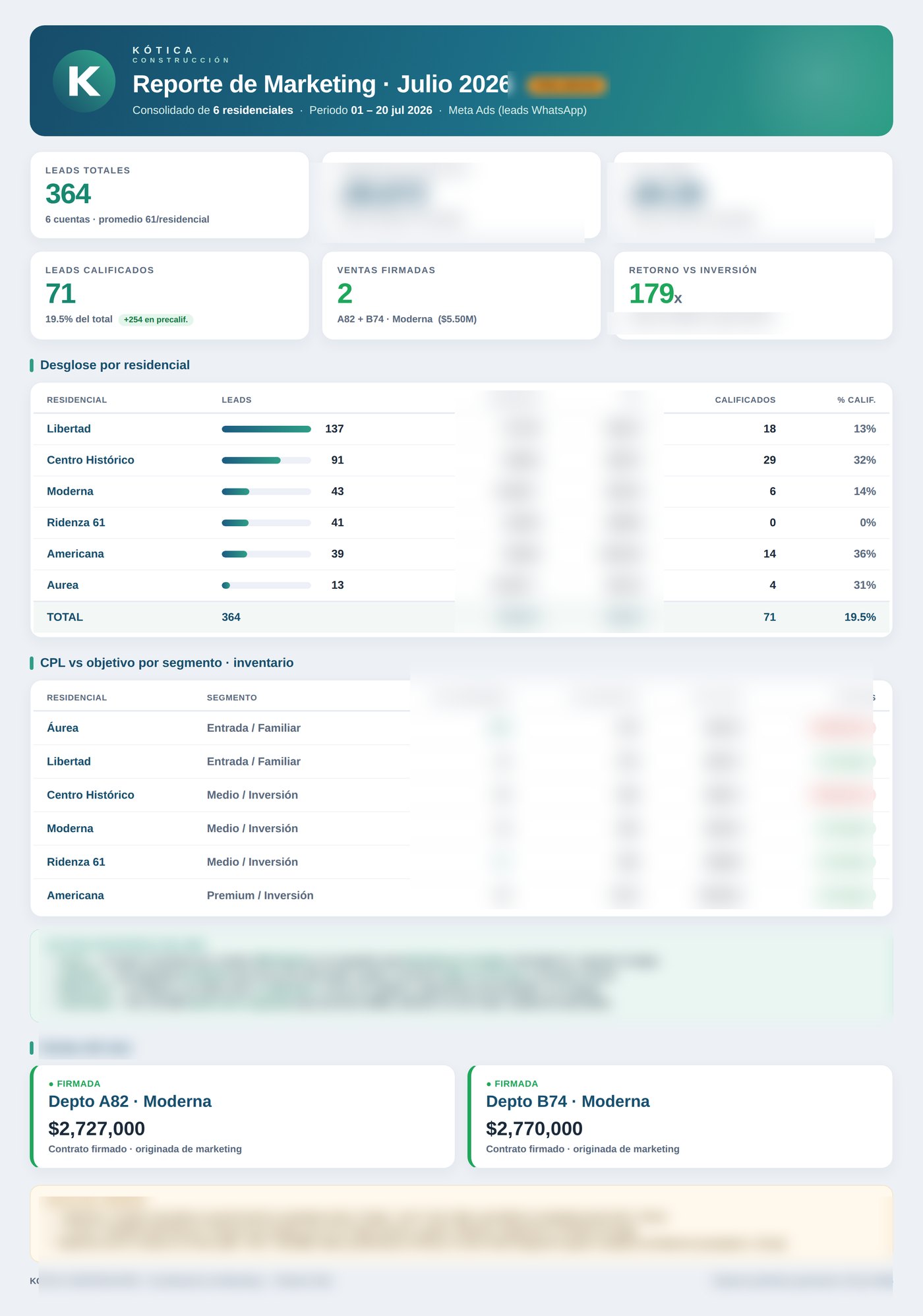Click 'Periodo 01 – 20 jul 2026'
The height and width of the screenshot is (1316, 923).
click(x=371, y=111)
